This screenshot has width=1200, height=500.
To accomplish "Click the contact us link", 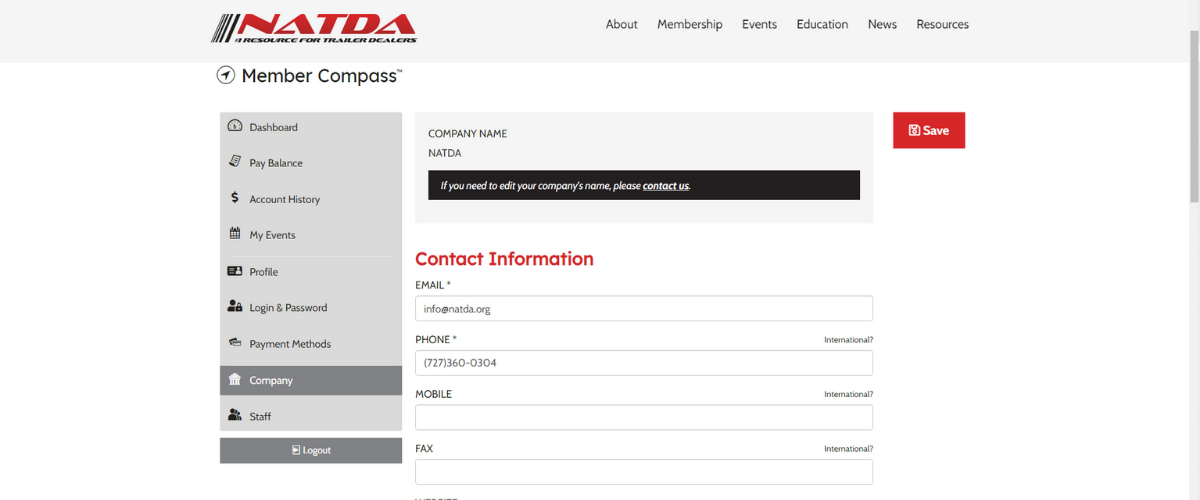I will tap(666, 186).
